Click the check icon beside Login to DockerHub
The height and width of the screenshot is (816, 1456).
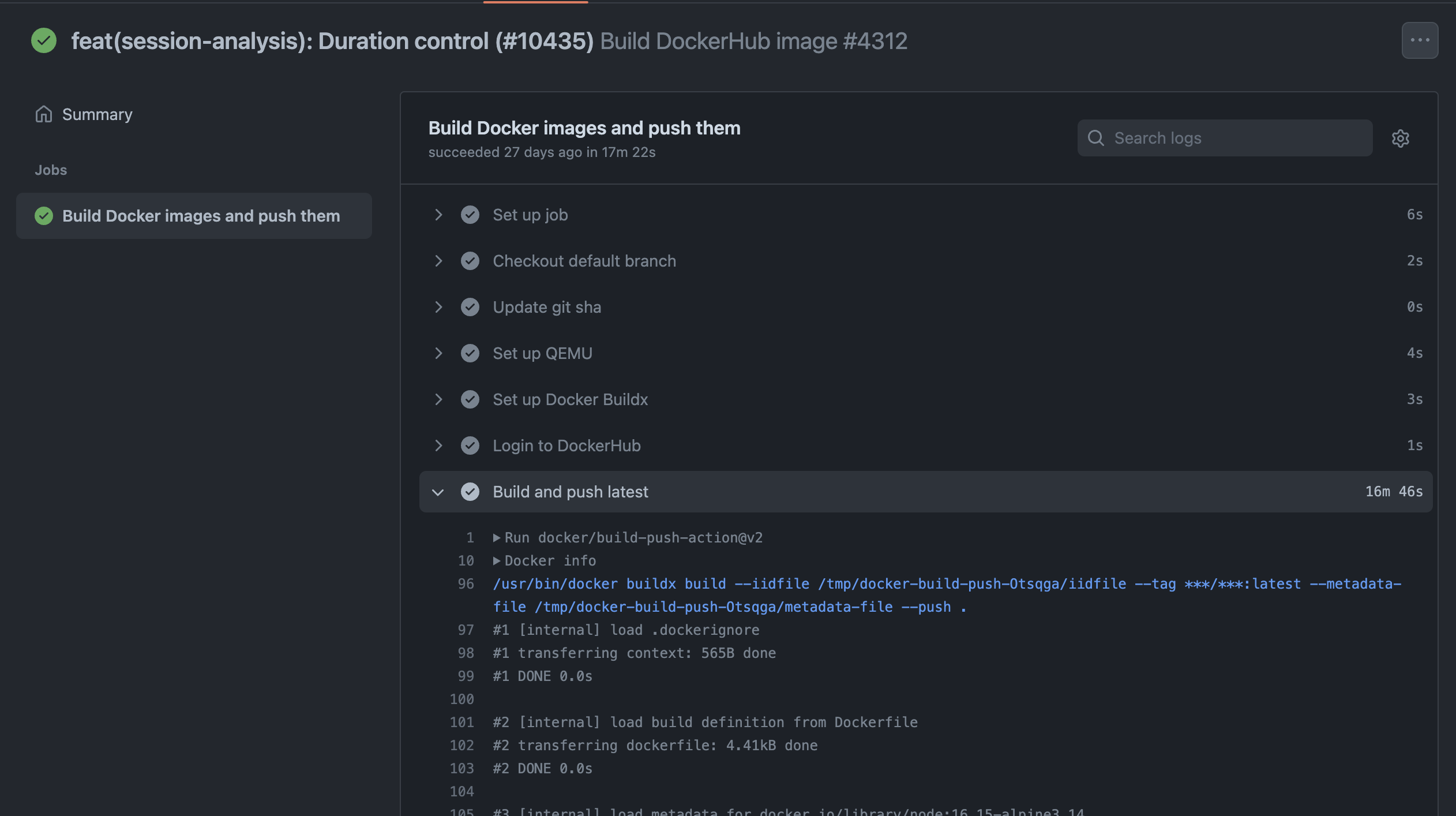470,445
